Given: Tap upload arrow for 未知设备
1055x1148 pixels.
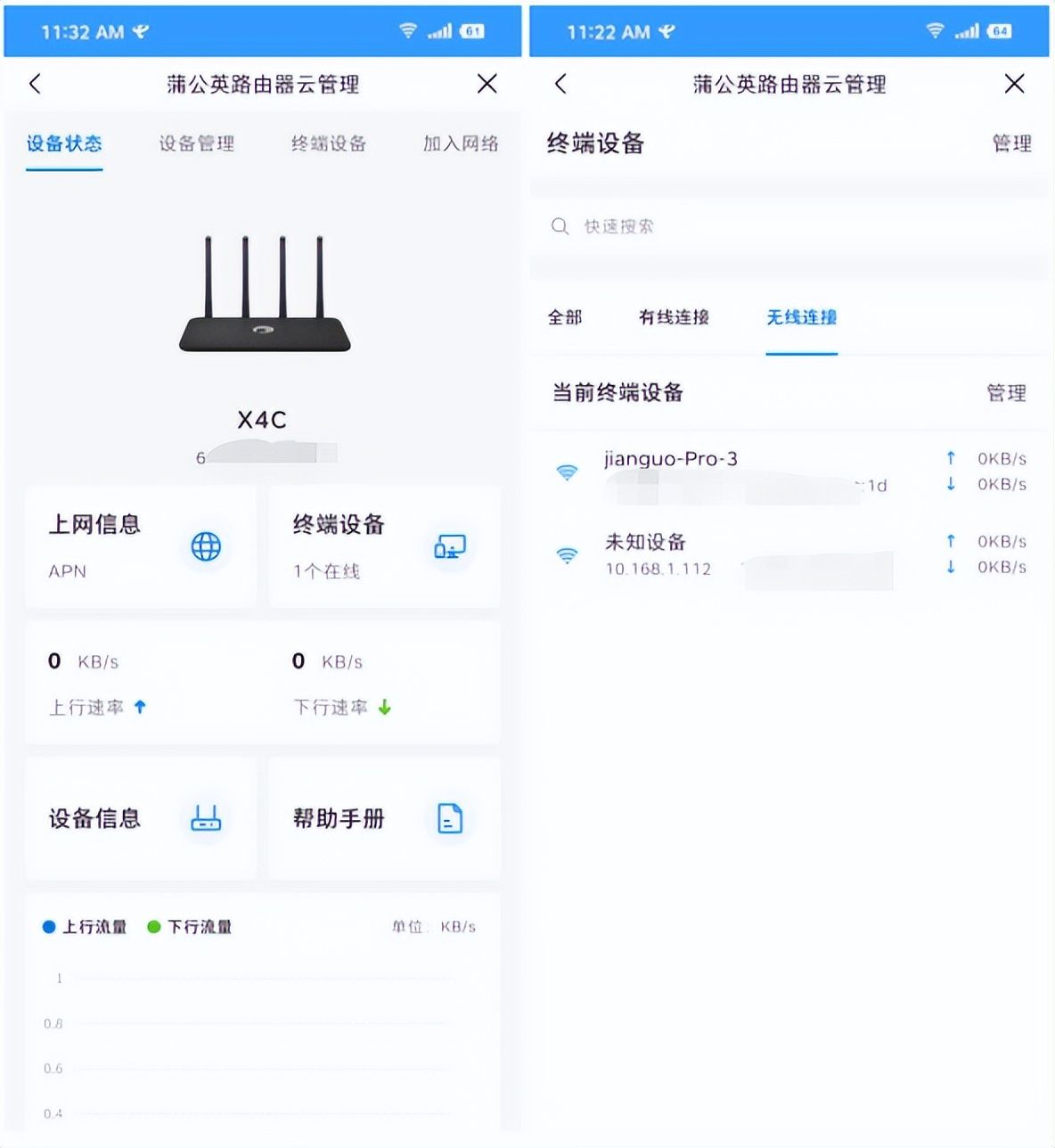Looking at the screenshot, I should tap(951, 541).
